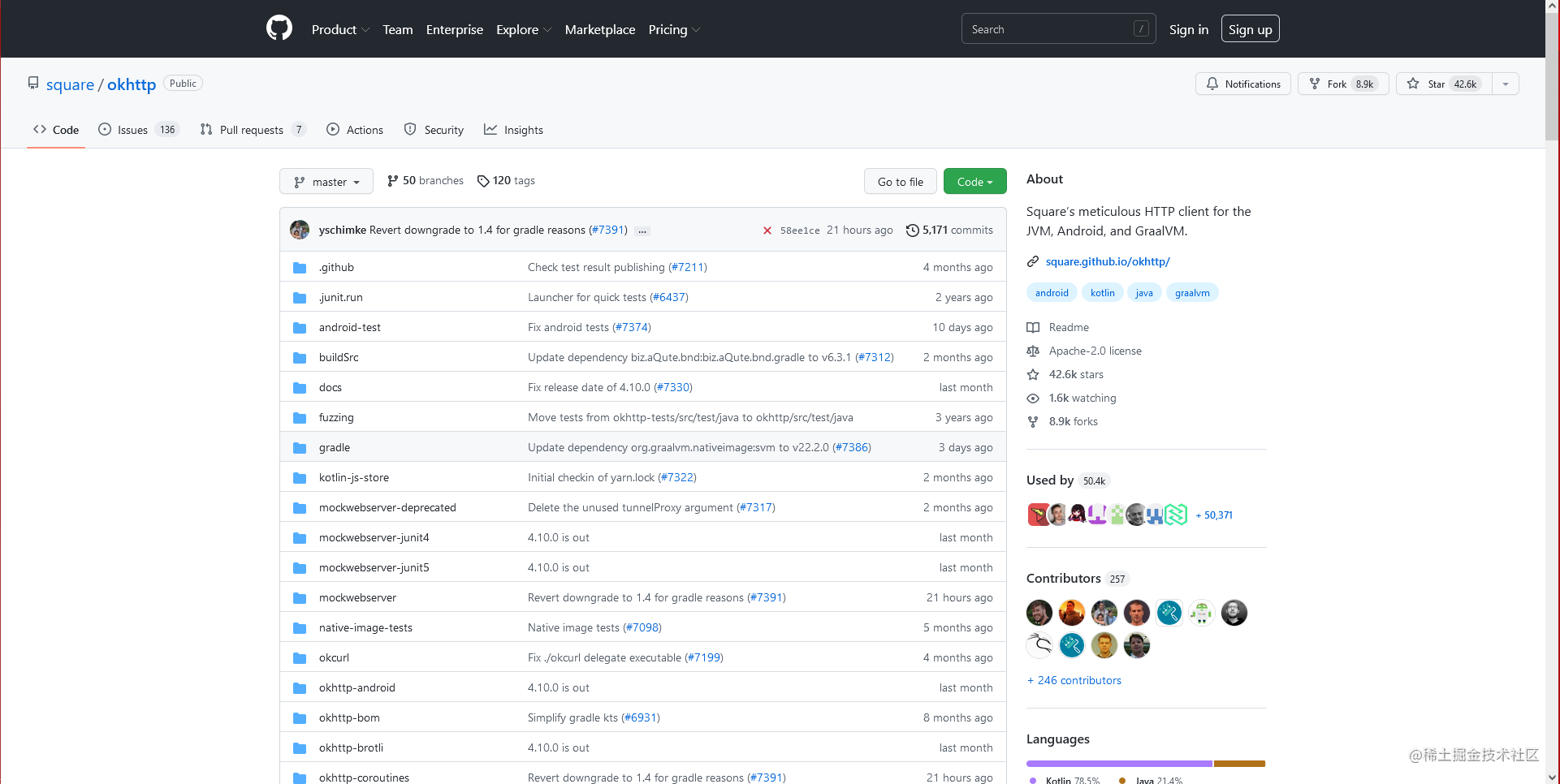
Task: Expand the Product menu
Action: point(340,29)
